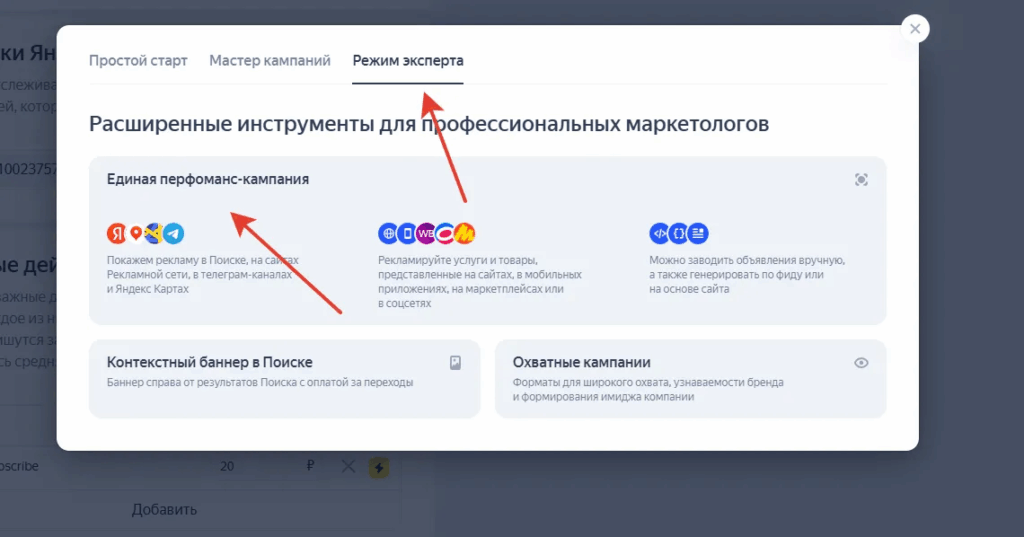1024x537 pixels.
Task: Open the Мастер кампаний tab
Action: click(270, 61)
